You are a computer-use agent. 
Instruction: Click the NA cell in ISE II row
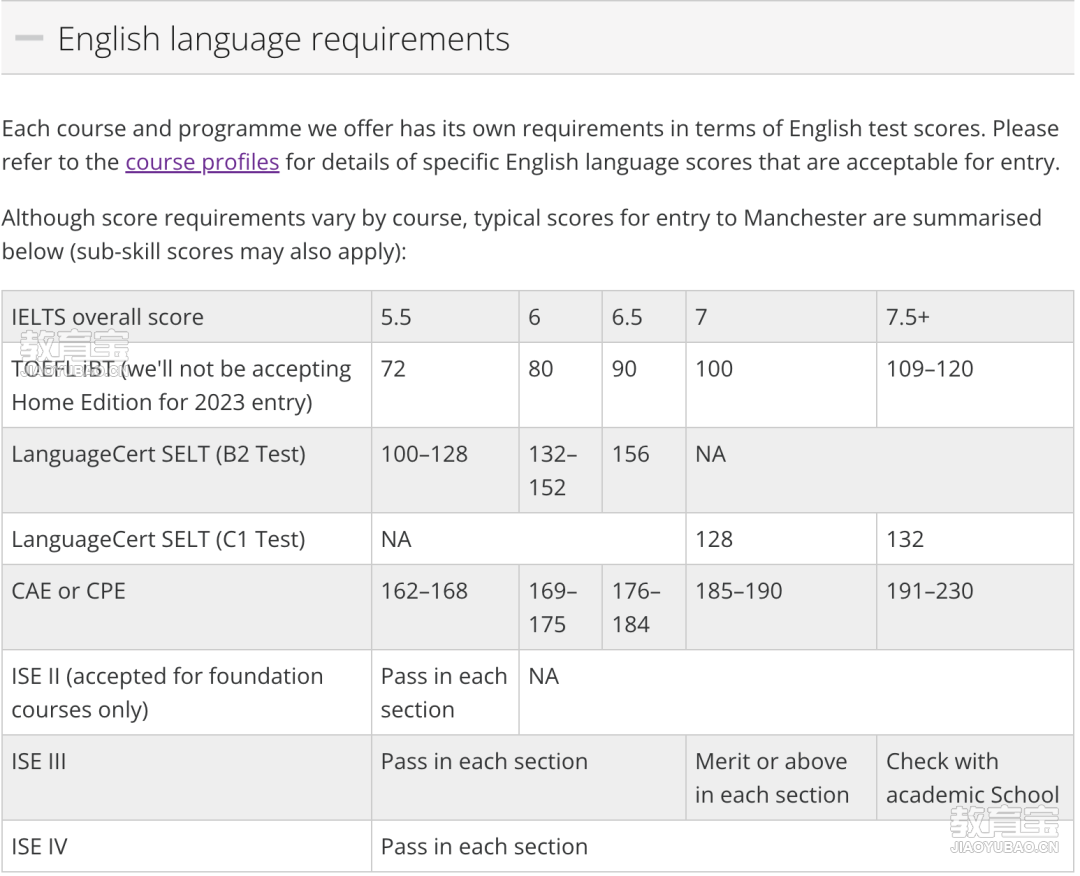coord(796,692)
